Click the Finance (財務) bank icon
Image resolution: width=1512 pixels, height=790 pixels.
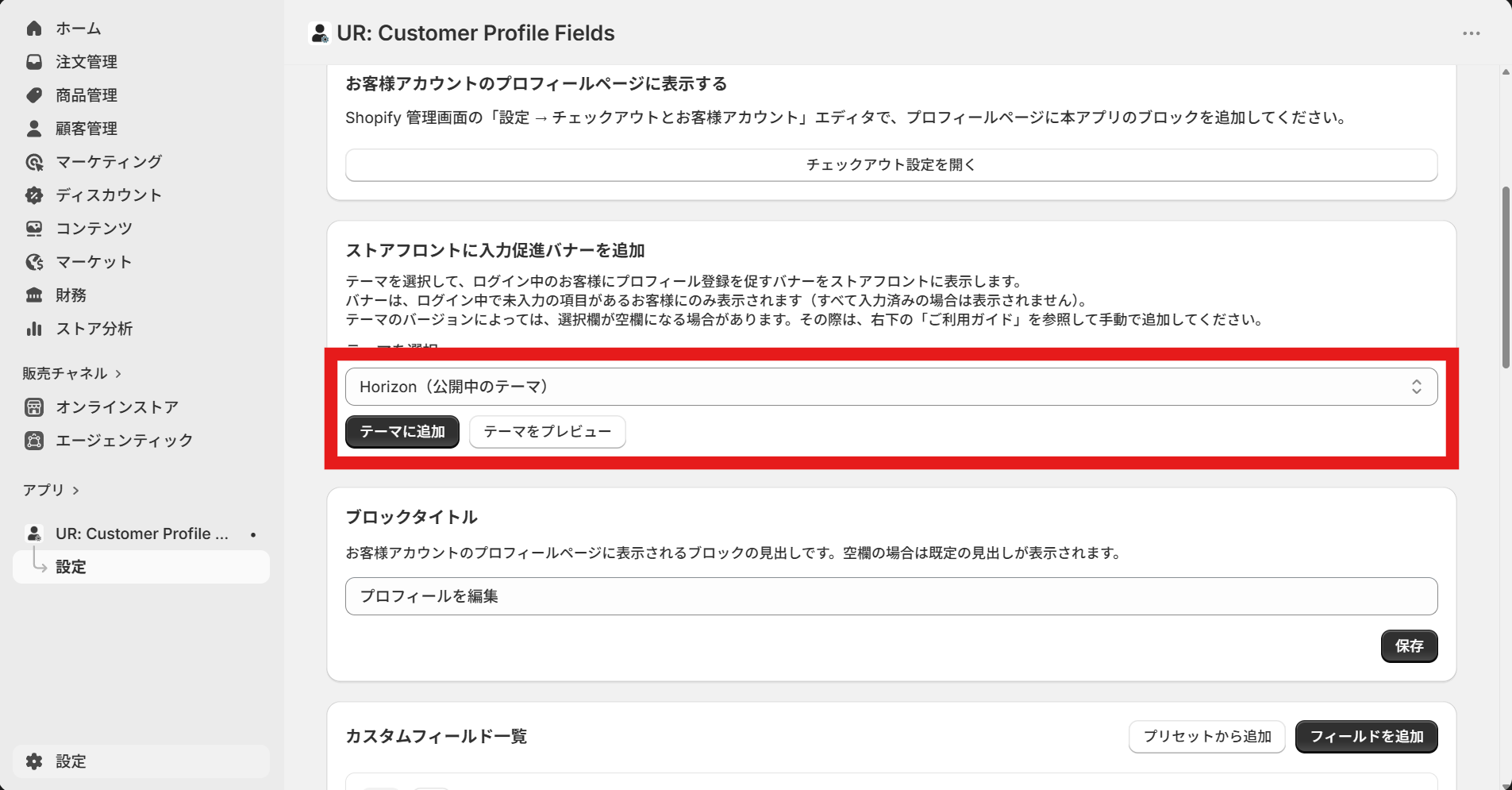pyautogui.click(x=34, y=295)
